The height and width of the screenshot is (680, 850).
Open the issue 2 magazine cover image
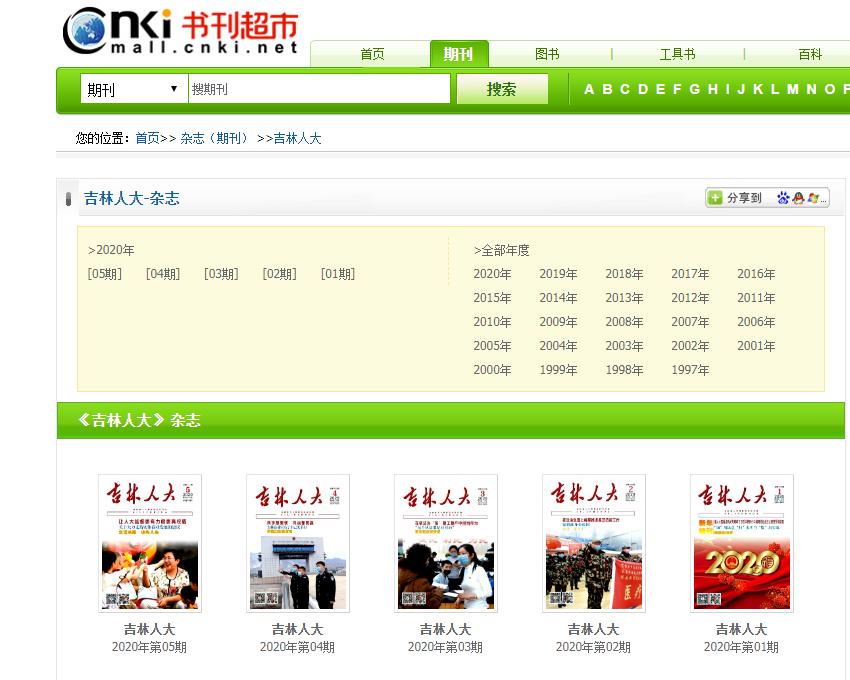point(594,543)
